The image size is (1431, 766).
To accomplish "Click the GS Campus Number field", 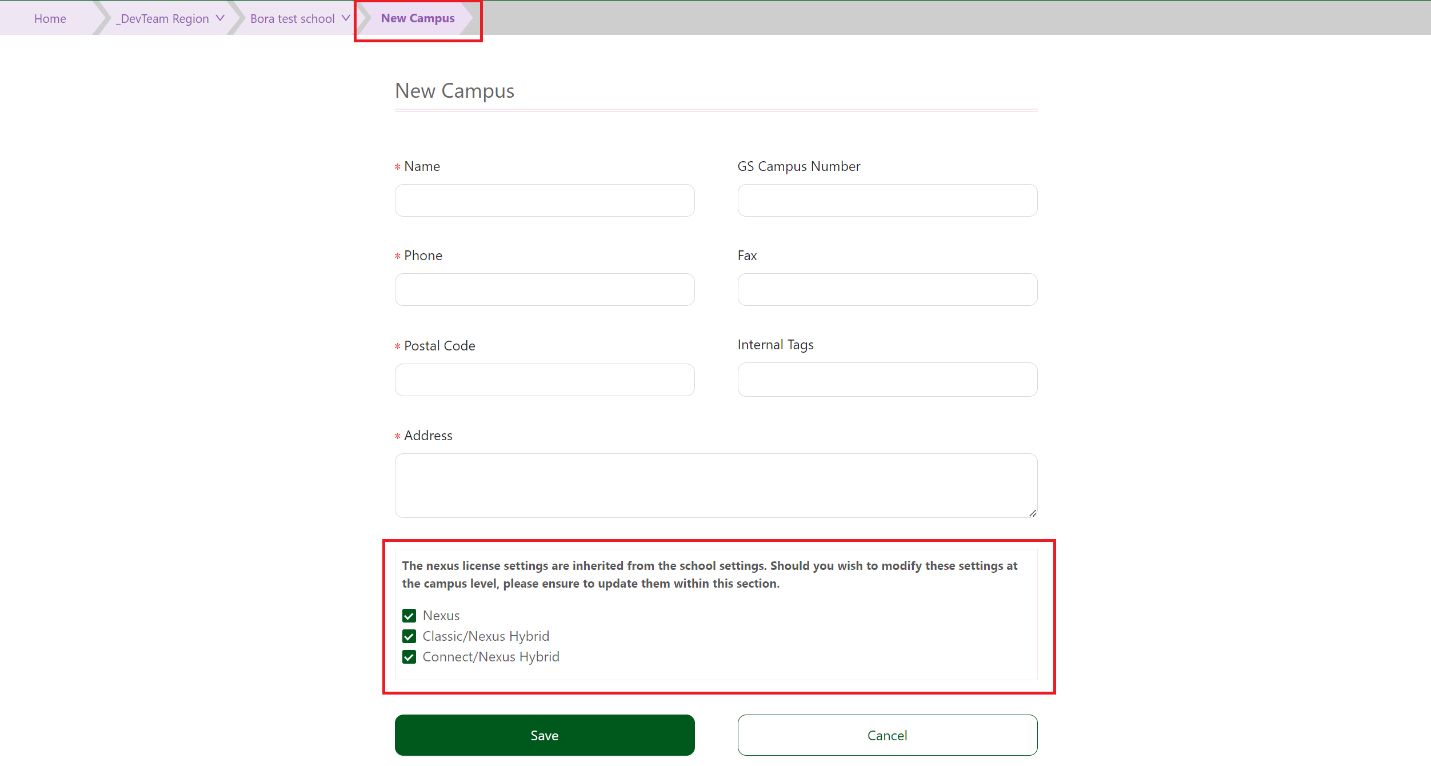I will coord(888,200).
